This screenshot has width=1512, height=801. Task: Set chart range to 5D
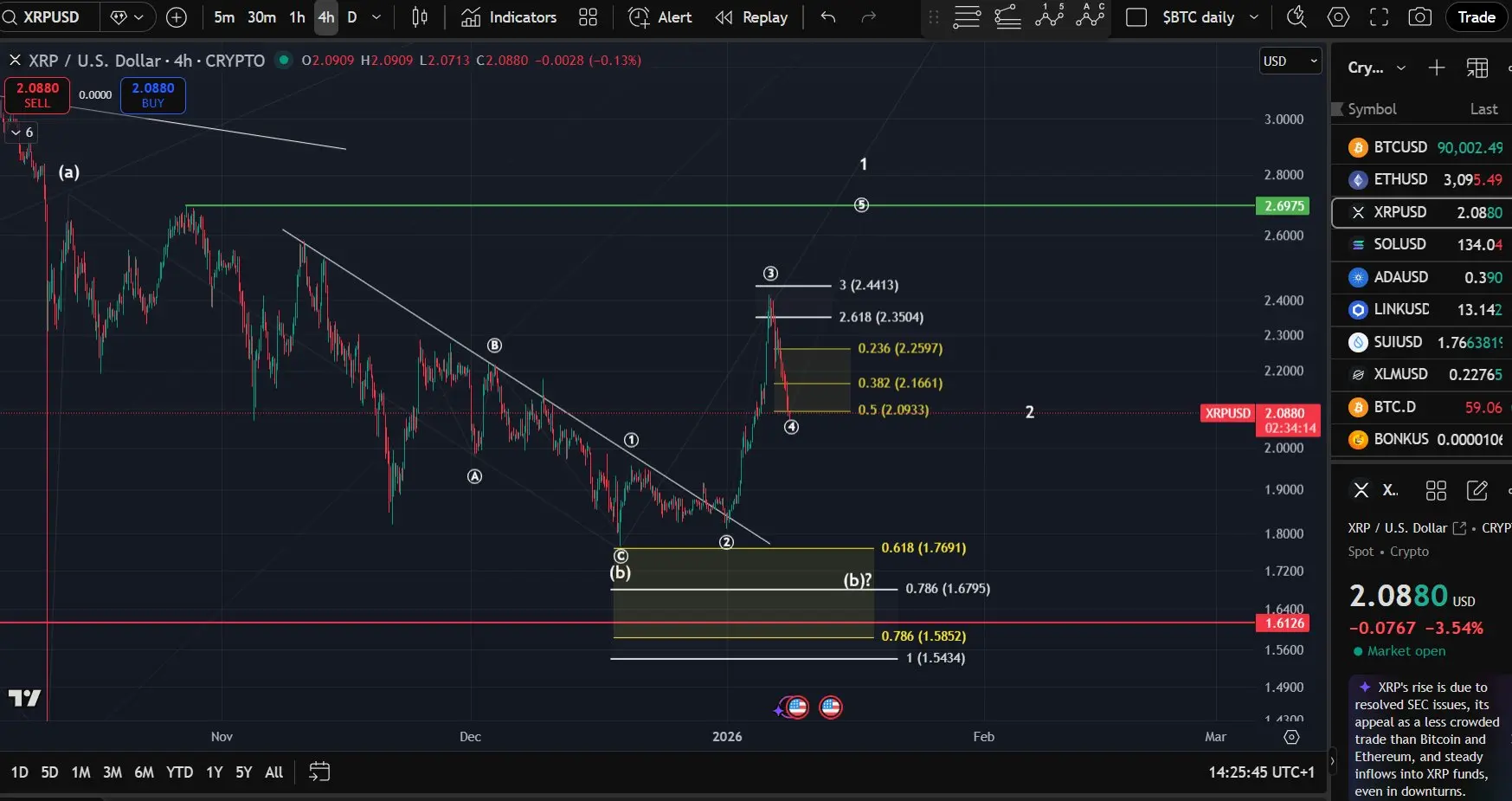(50, 772)
